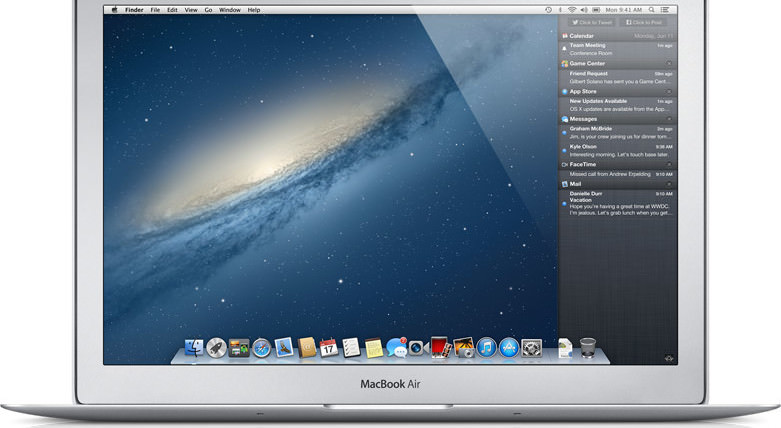
Task: Open the Finder menu
Action: point(134,9)
